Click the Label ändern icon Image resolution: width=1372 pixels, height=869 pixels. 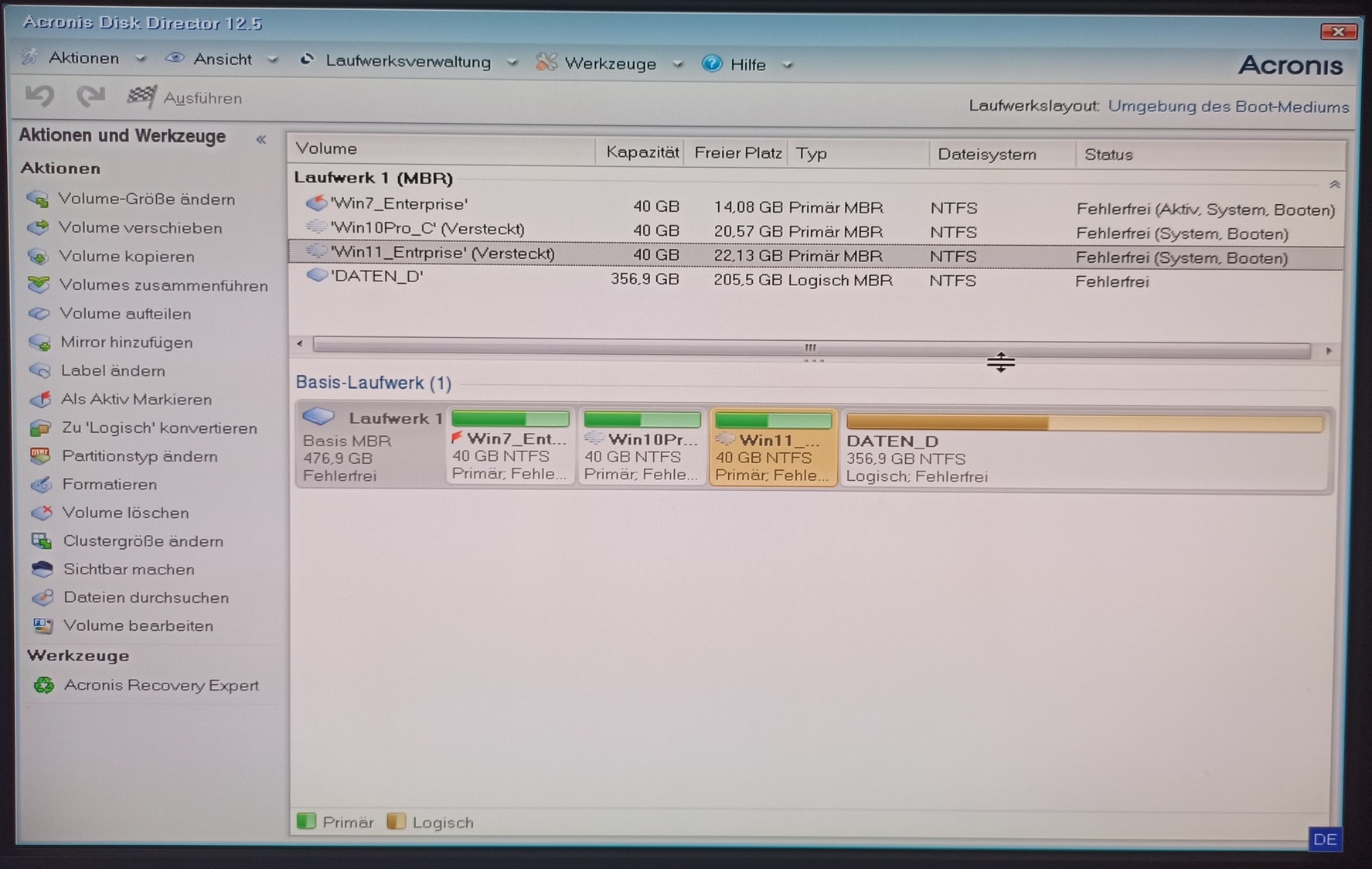[39, 371]
